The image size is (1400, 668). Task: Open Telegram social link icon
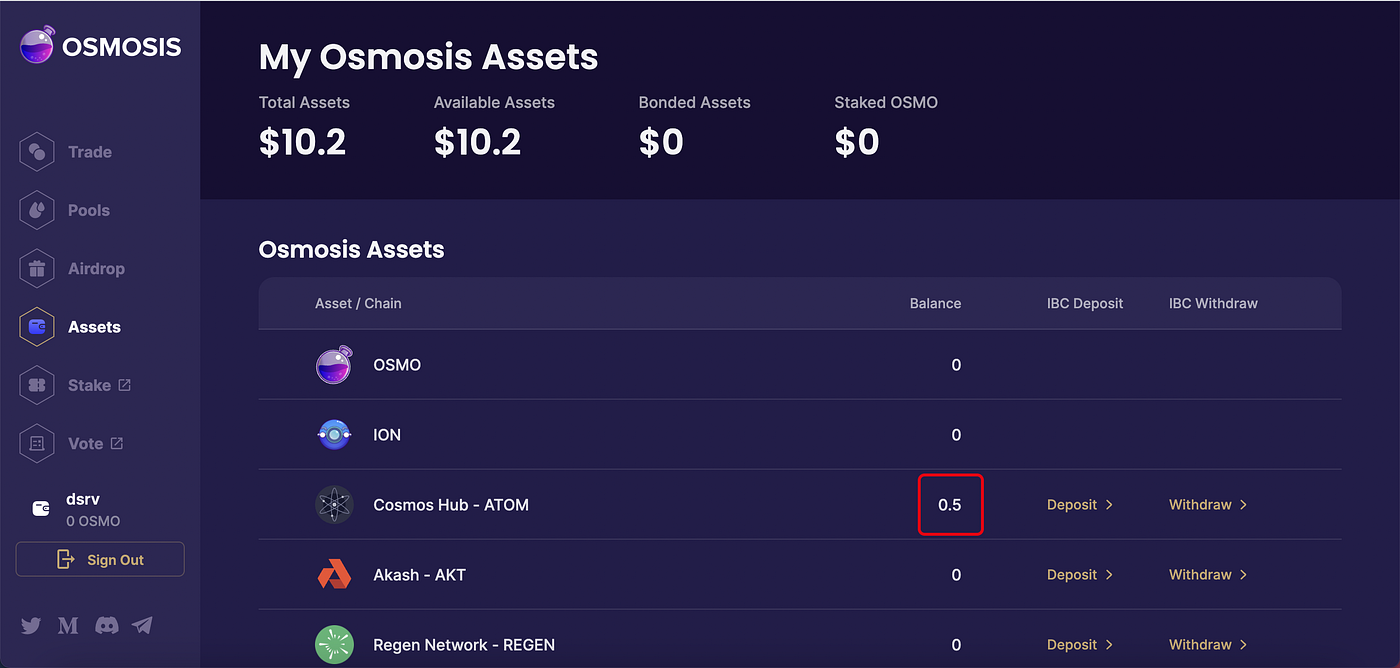(x=143, y=626)
